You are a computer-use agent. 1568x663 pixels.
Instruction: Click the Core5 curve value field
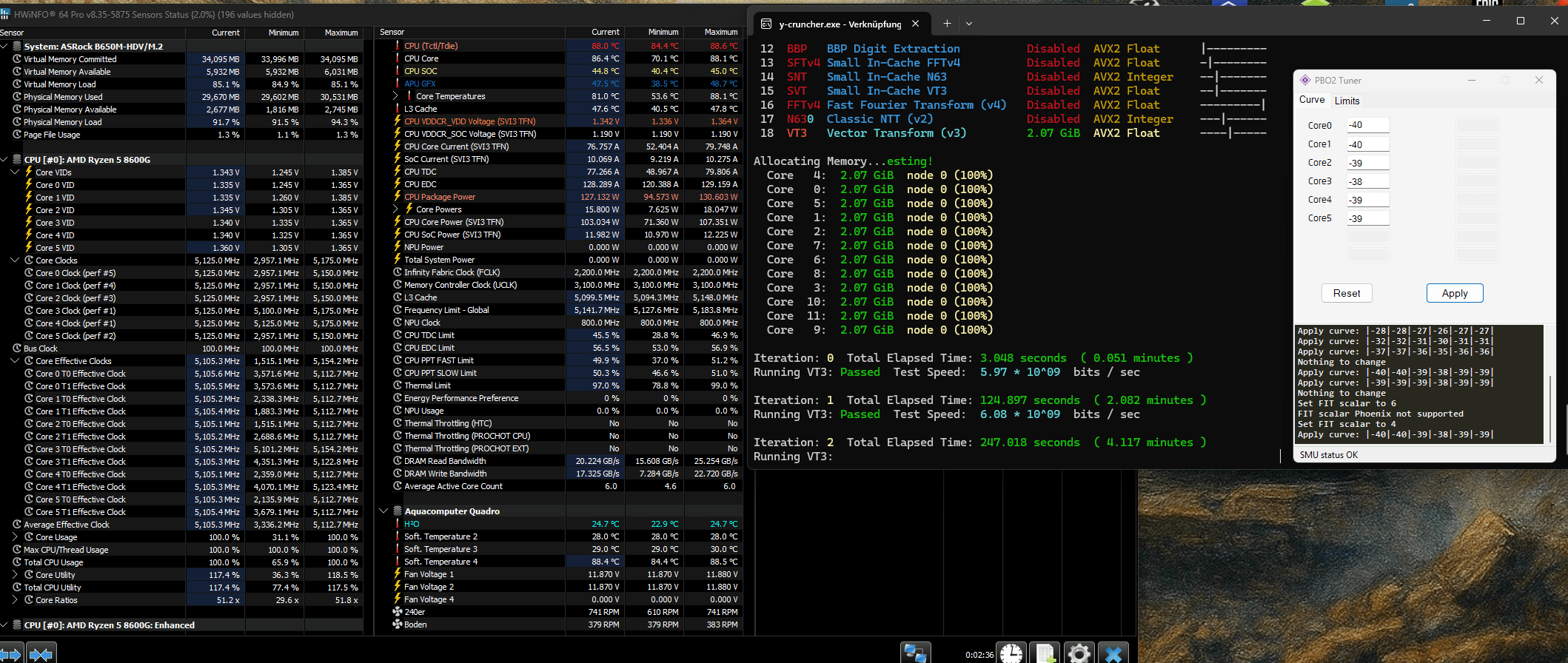pyautogui.click(x=1367, y=218)
